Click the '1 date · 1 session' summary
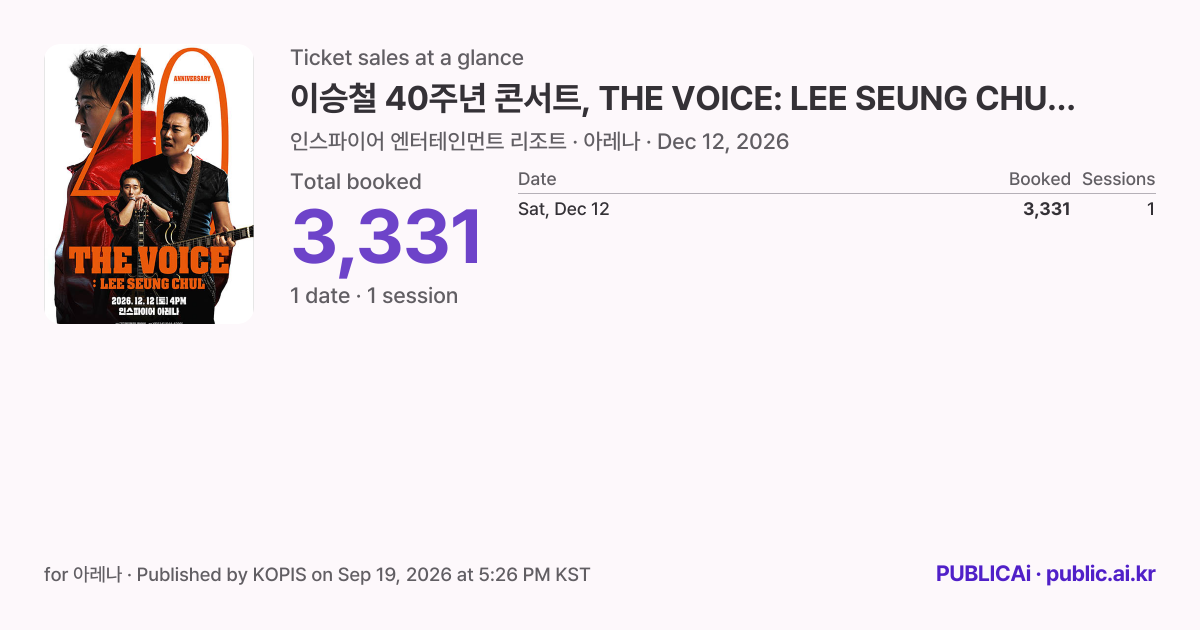This screenshot has height=630, width=1200. [374, 296]
